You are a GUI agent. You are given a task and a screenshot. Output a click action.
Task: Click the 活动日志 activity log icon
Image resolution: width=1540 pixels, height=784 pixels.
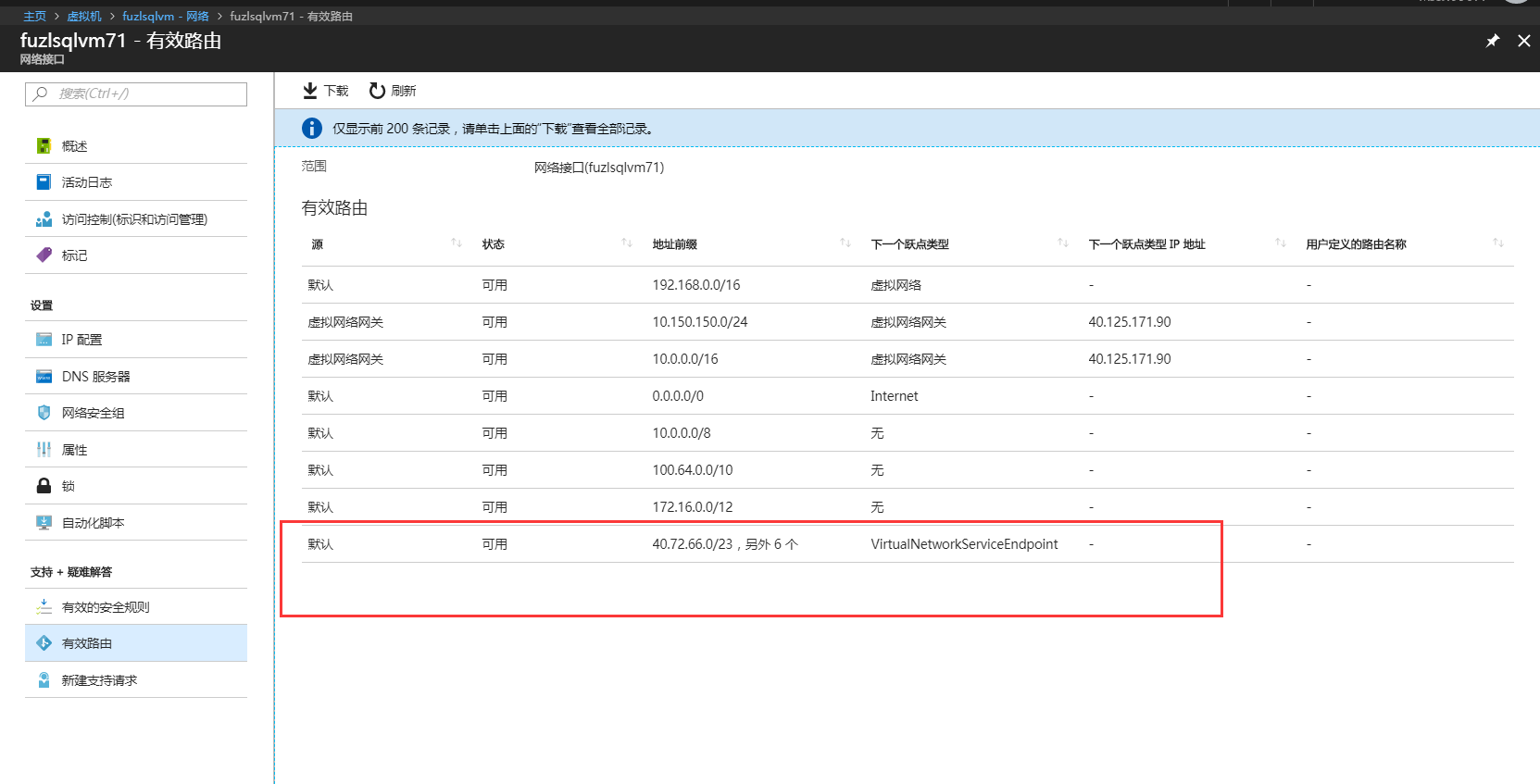pyautogui.click(x=44, y=182)
